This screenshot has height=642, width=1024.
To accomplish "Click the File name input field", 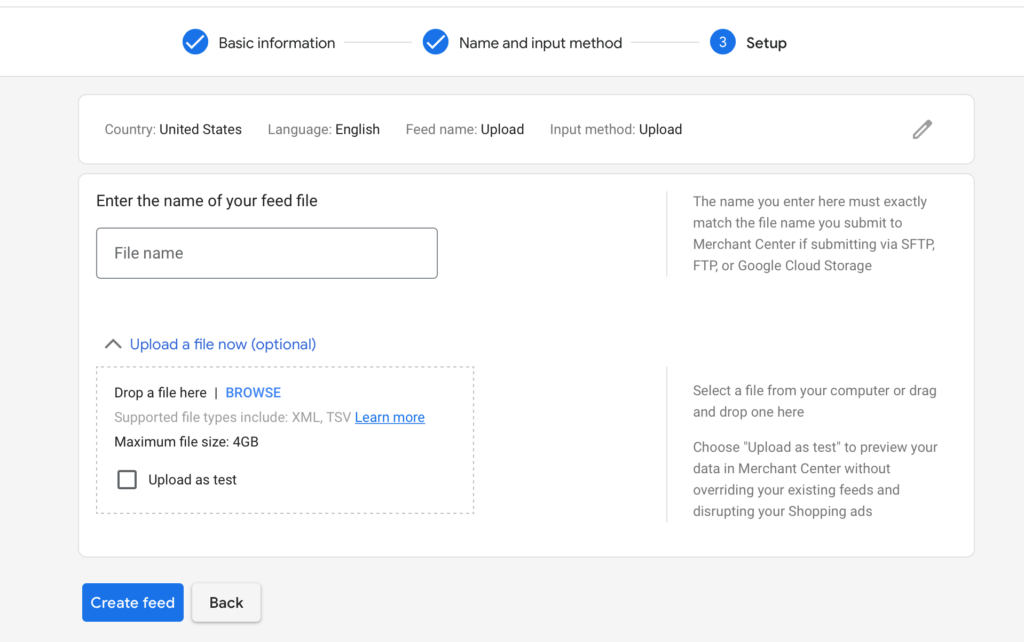I will (266, 253).
